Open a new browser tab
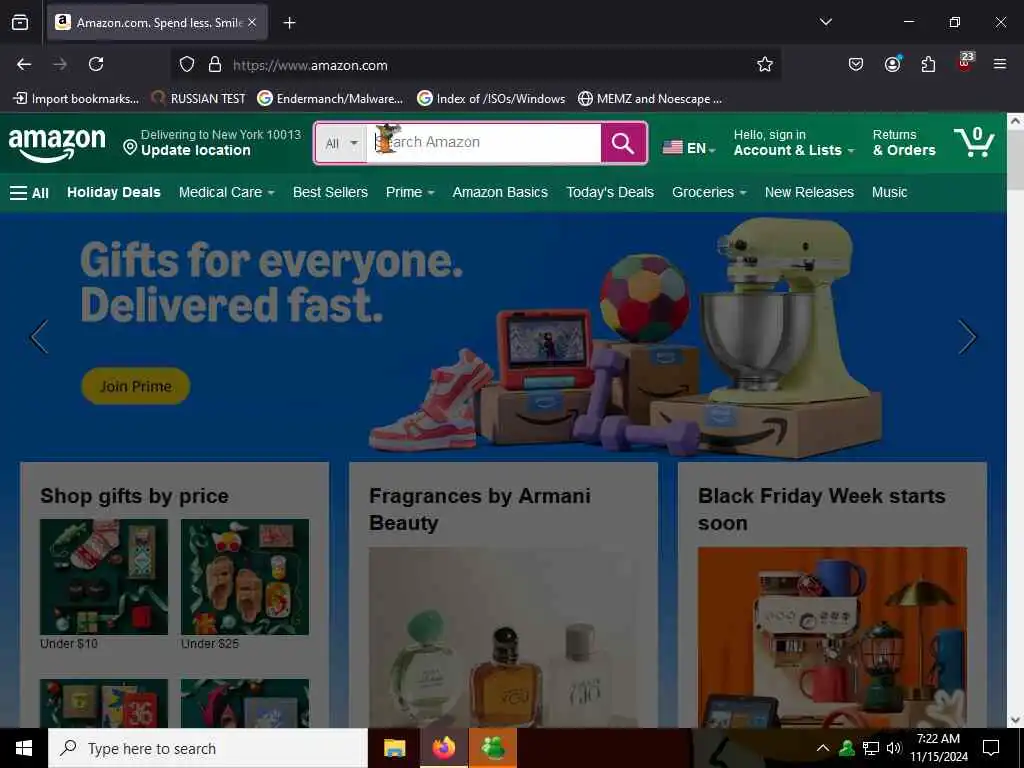 (289, 23)
